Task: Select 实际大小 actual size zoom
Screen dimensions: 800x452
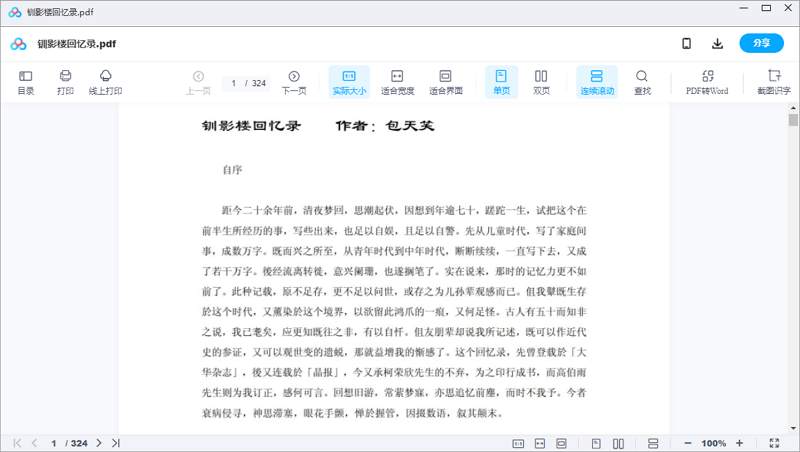Action: click(349, 82)
